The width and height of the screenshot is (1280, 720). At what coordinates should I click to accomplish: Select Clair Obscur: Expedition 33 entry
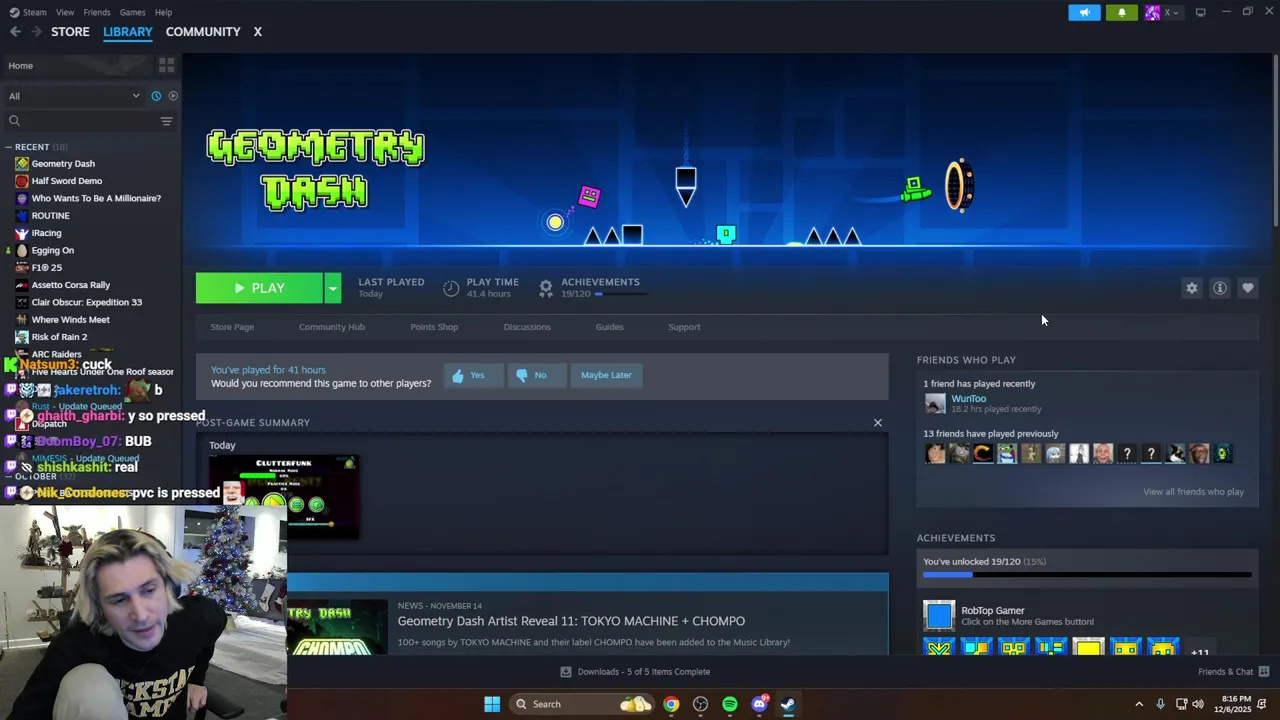(86, 302)
